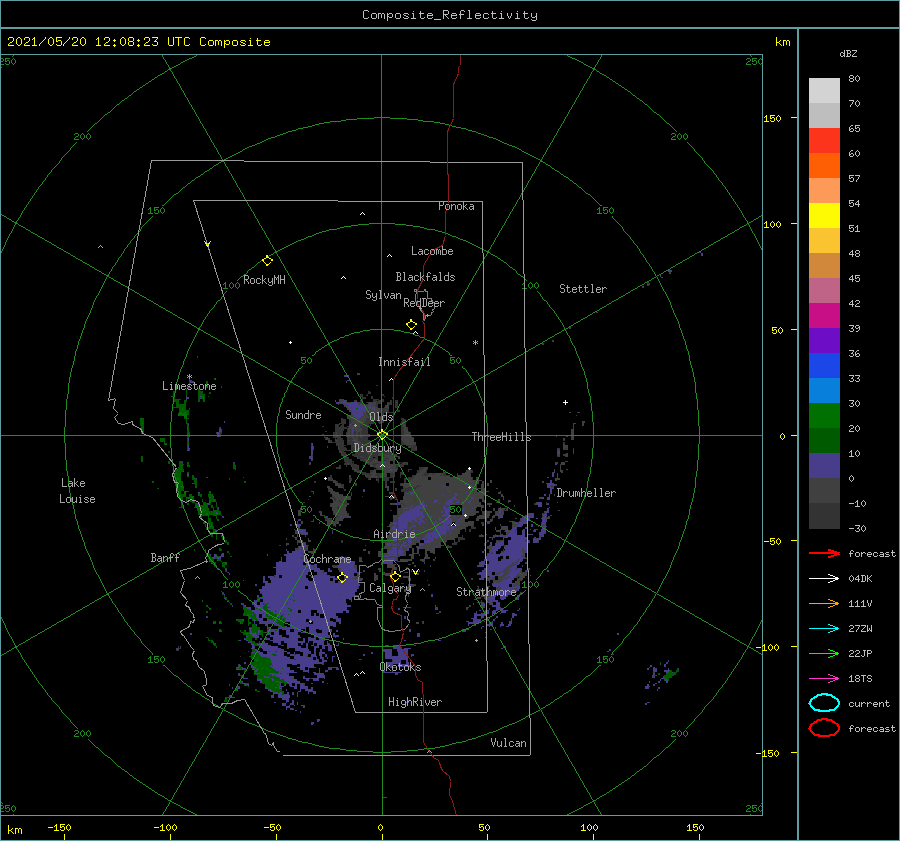Click the orange 111V arrow legend icon
This screenshot has width=900, height=841.
pyautogui.click(x=824, y=603)
